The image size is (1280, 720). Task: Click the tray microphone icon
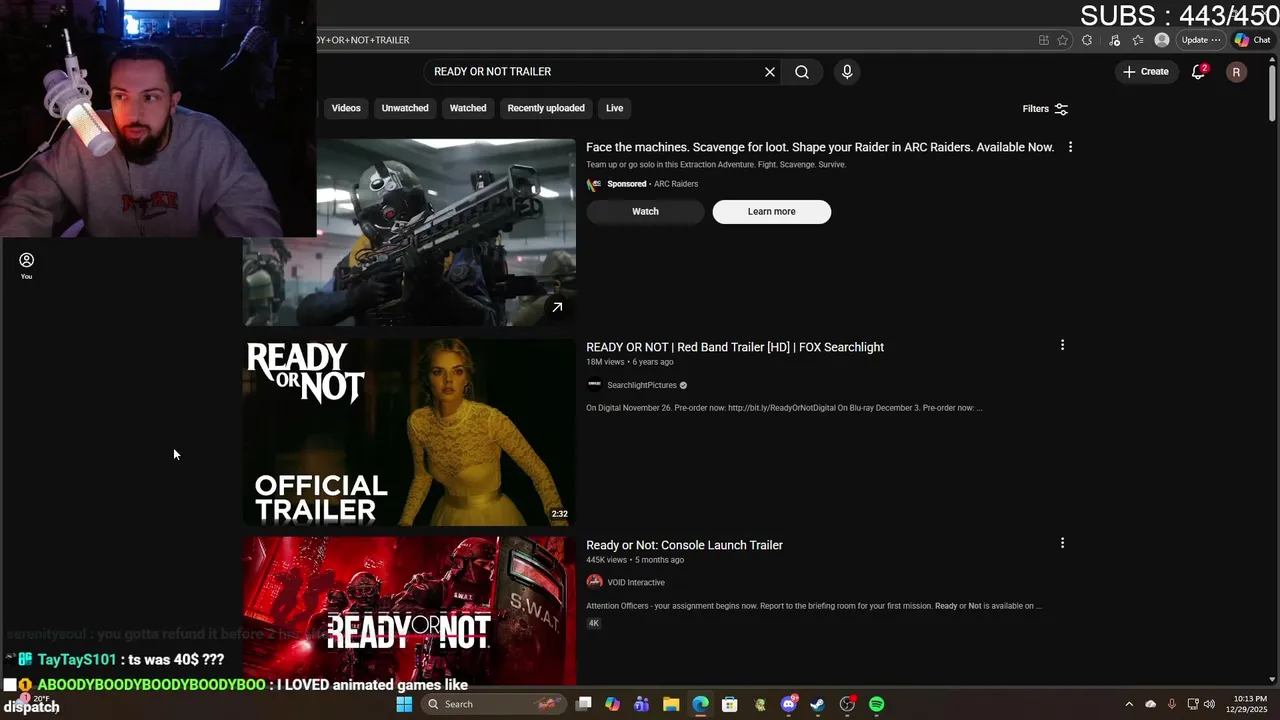(1171, 704)
